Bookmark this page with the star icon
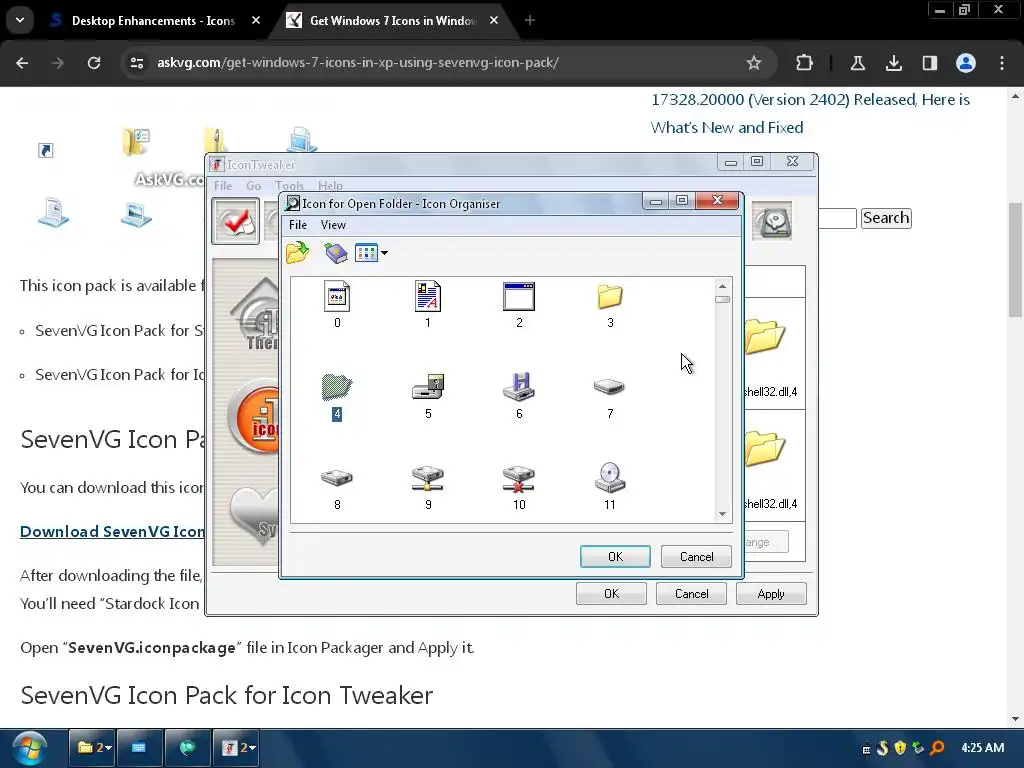Screen dimensions: 1024x768 [754, 63]
